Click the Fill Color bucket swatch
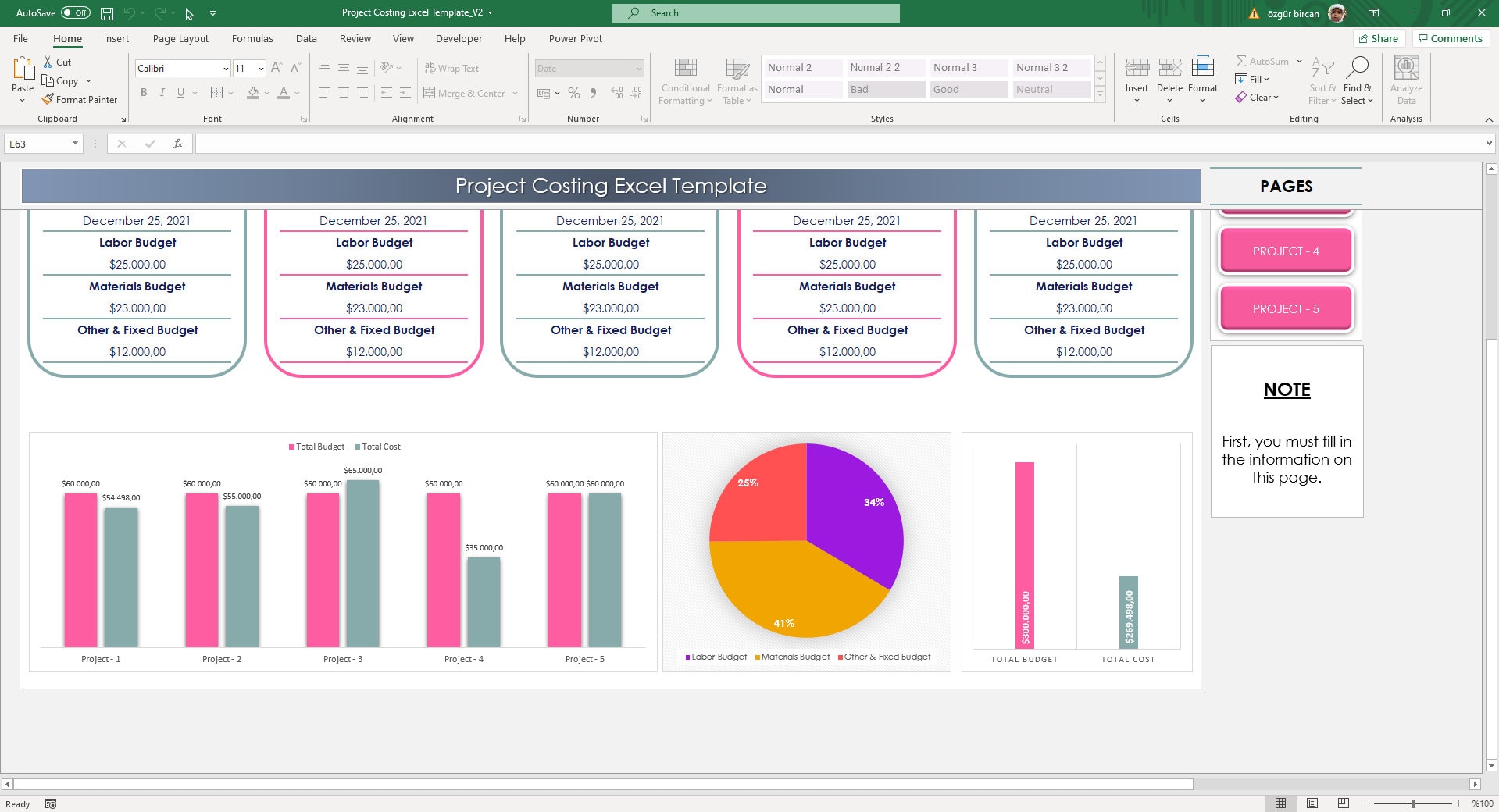1499x812 pixels. coord(252,93)
